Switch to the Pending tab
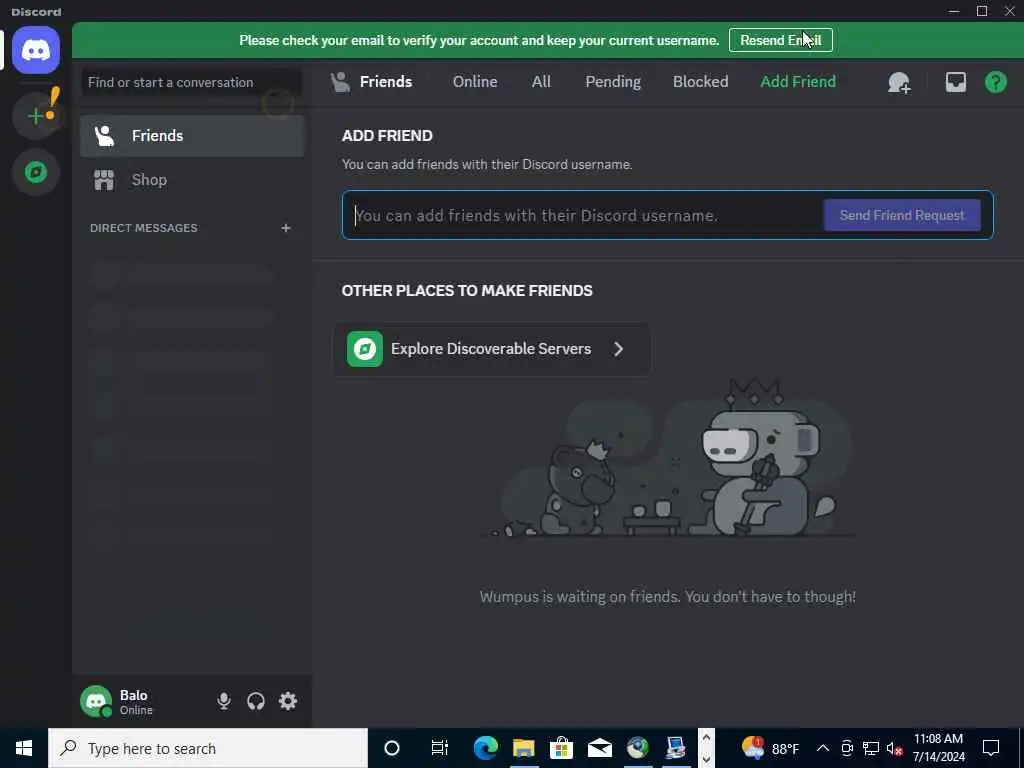The height and width of the screenshot is (768, 1024). click(x=613, y=82)
